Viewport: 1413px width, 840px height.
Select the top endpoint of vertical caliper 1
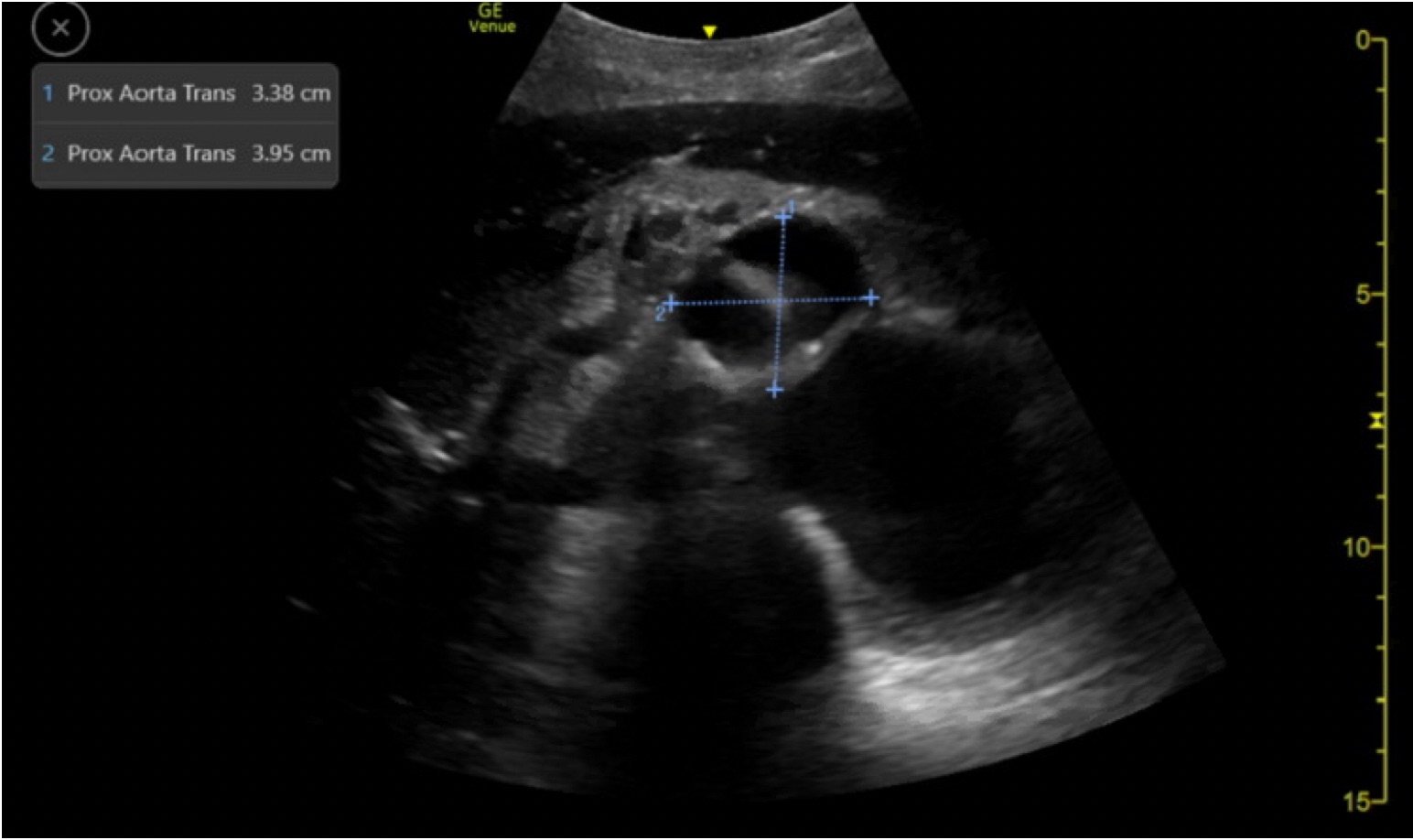pyautogui.click(x=783, y=217)
